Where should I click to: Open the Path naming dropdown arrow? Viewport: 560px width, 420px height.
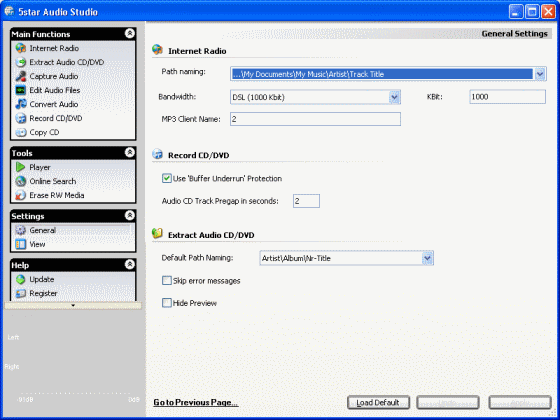pos(540,74)
